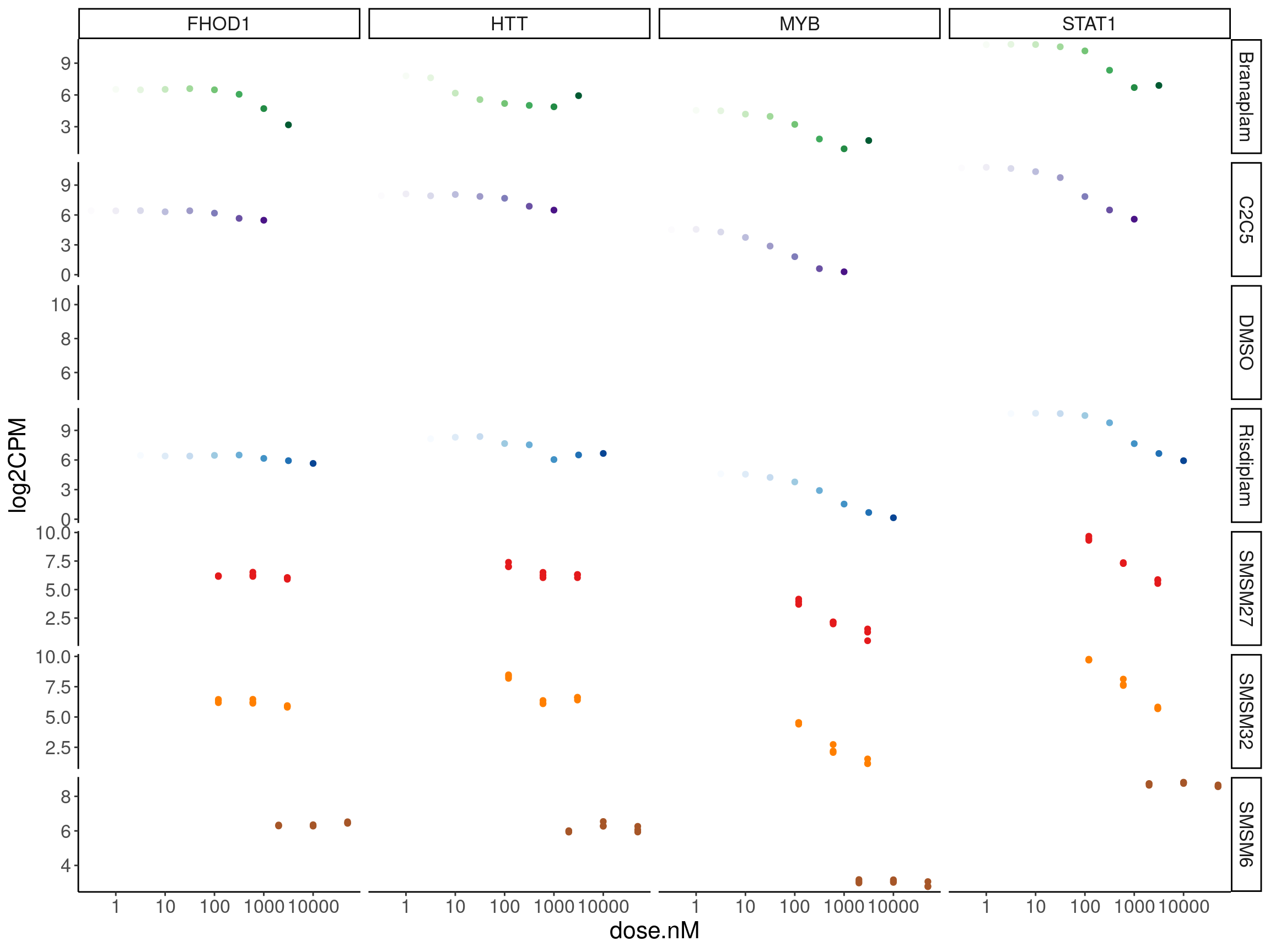Click the C2C5 row strip label
This screenshot has height=952, width=1270.
tap(1245, 219)
